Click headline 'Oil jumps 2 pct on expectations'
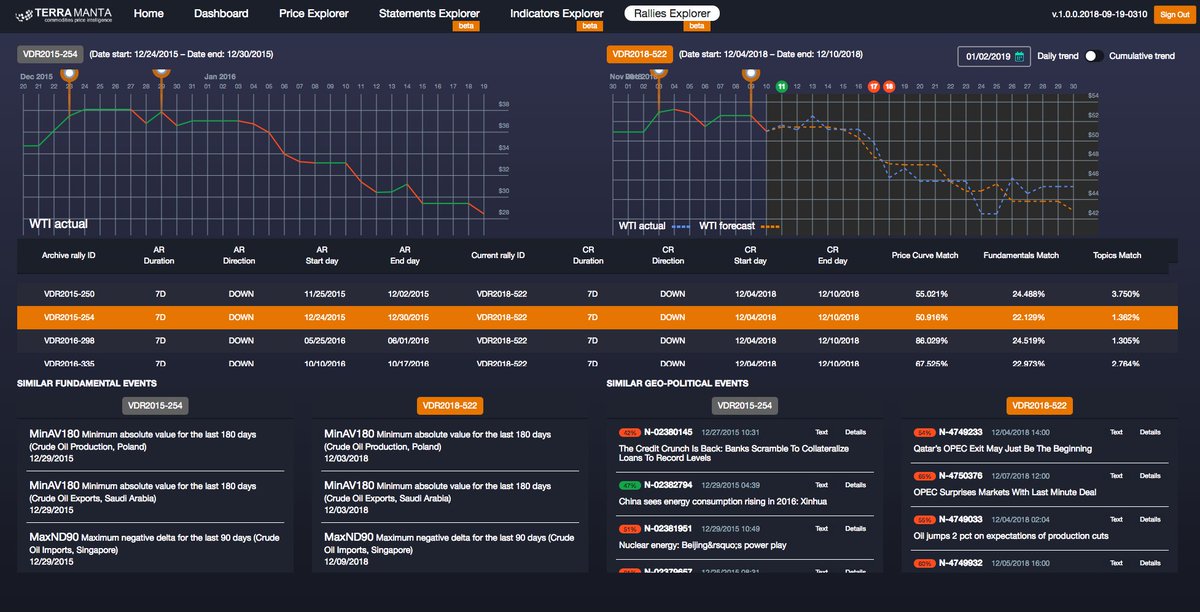The image size is (1200, 612). click(x=1011, y=536)
